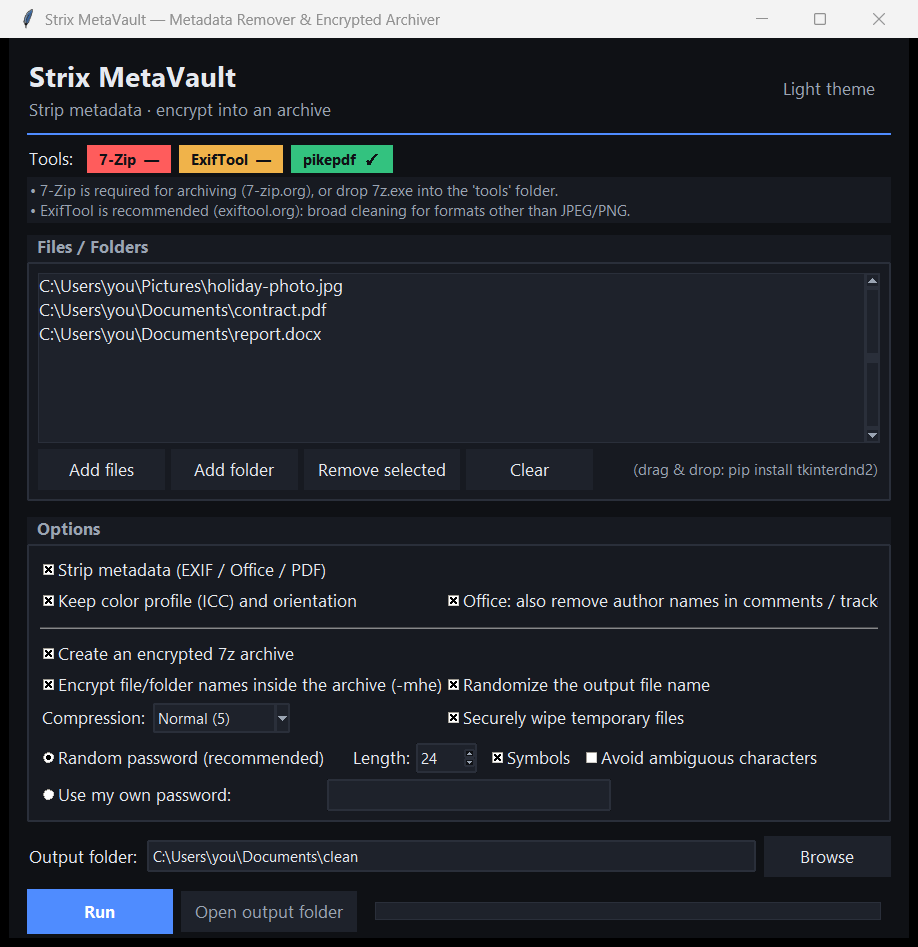Switch to Light theme

(x=829, y=89)
